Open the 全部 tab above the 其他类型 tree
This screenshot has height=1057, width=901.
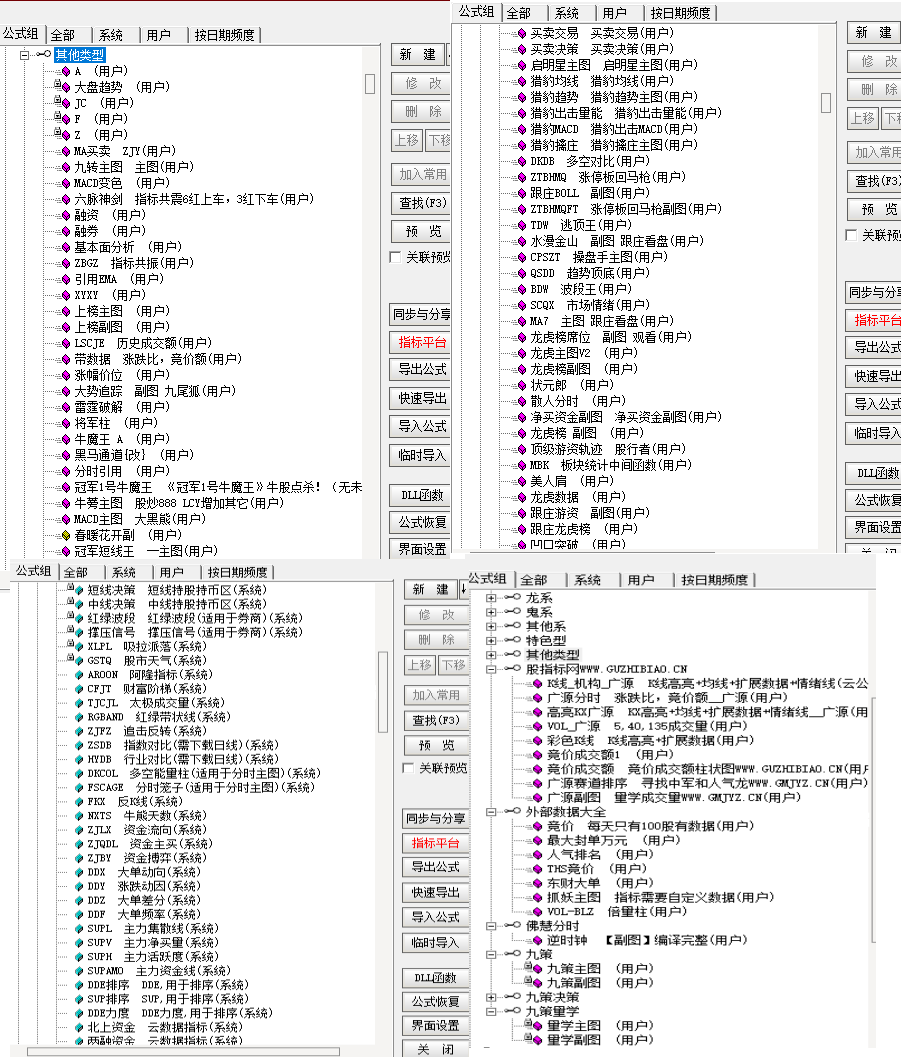(x=63, y=35)
